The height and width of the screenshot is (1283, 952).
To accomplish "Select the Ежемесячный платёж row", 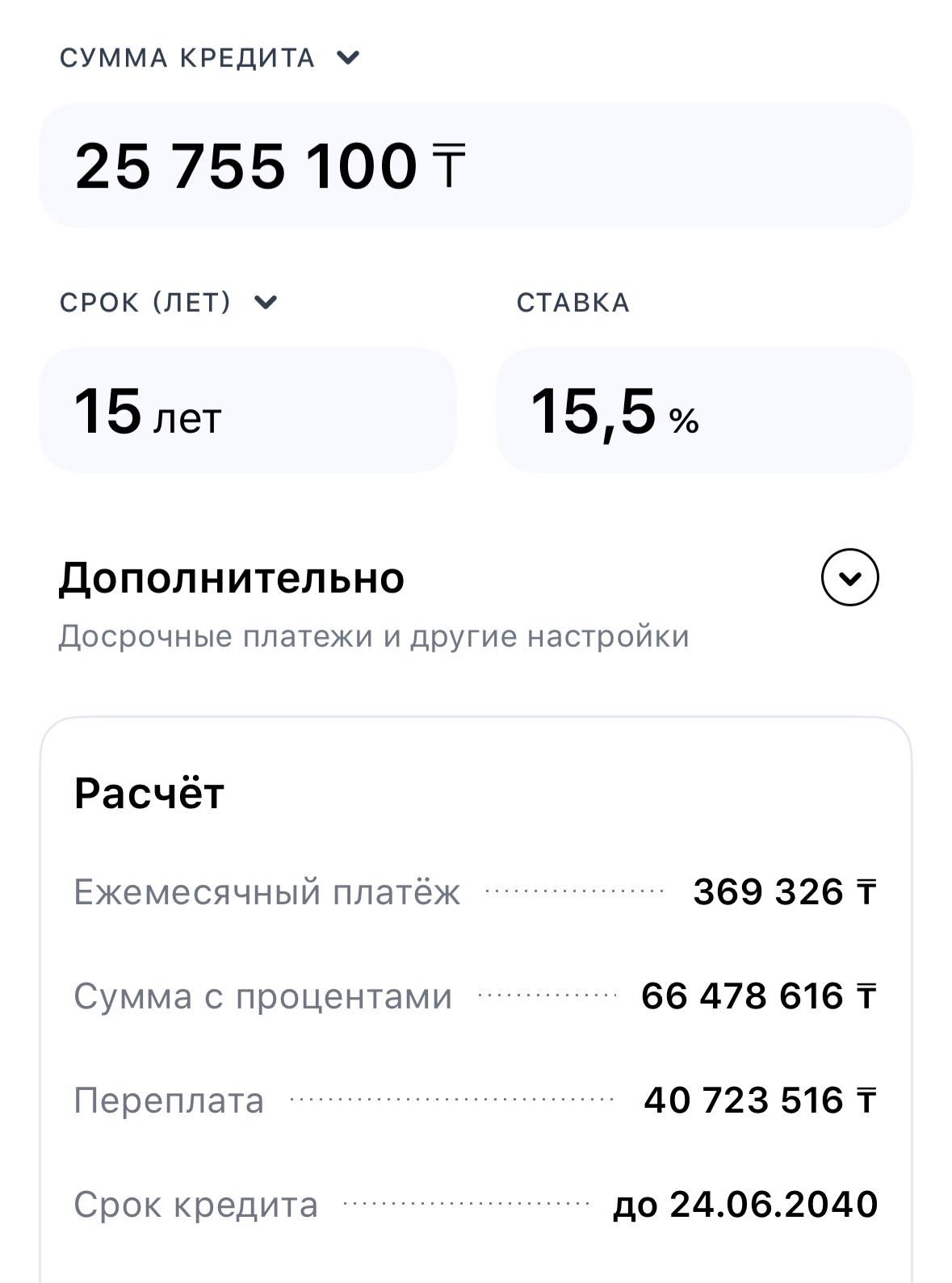I will pyautogui.click(x=476, y=892).
